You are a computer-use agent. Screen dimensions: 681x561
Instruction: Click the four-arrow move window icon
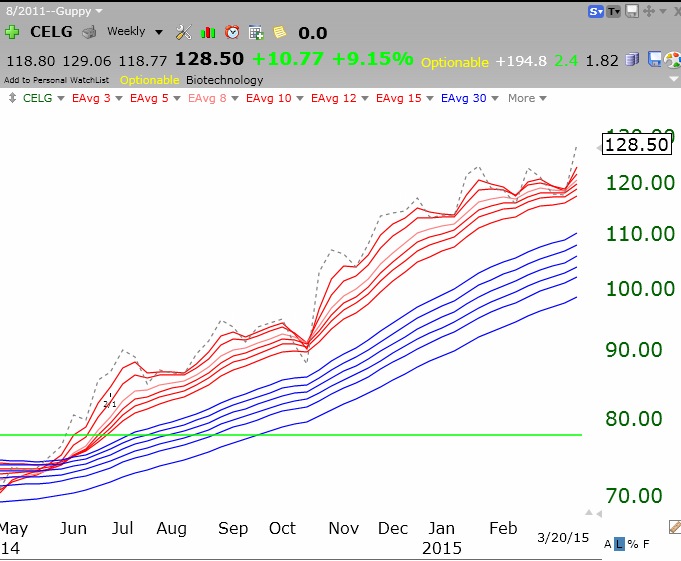[x=649, y=11]
